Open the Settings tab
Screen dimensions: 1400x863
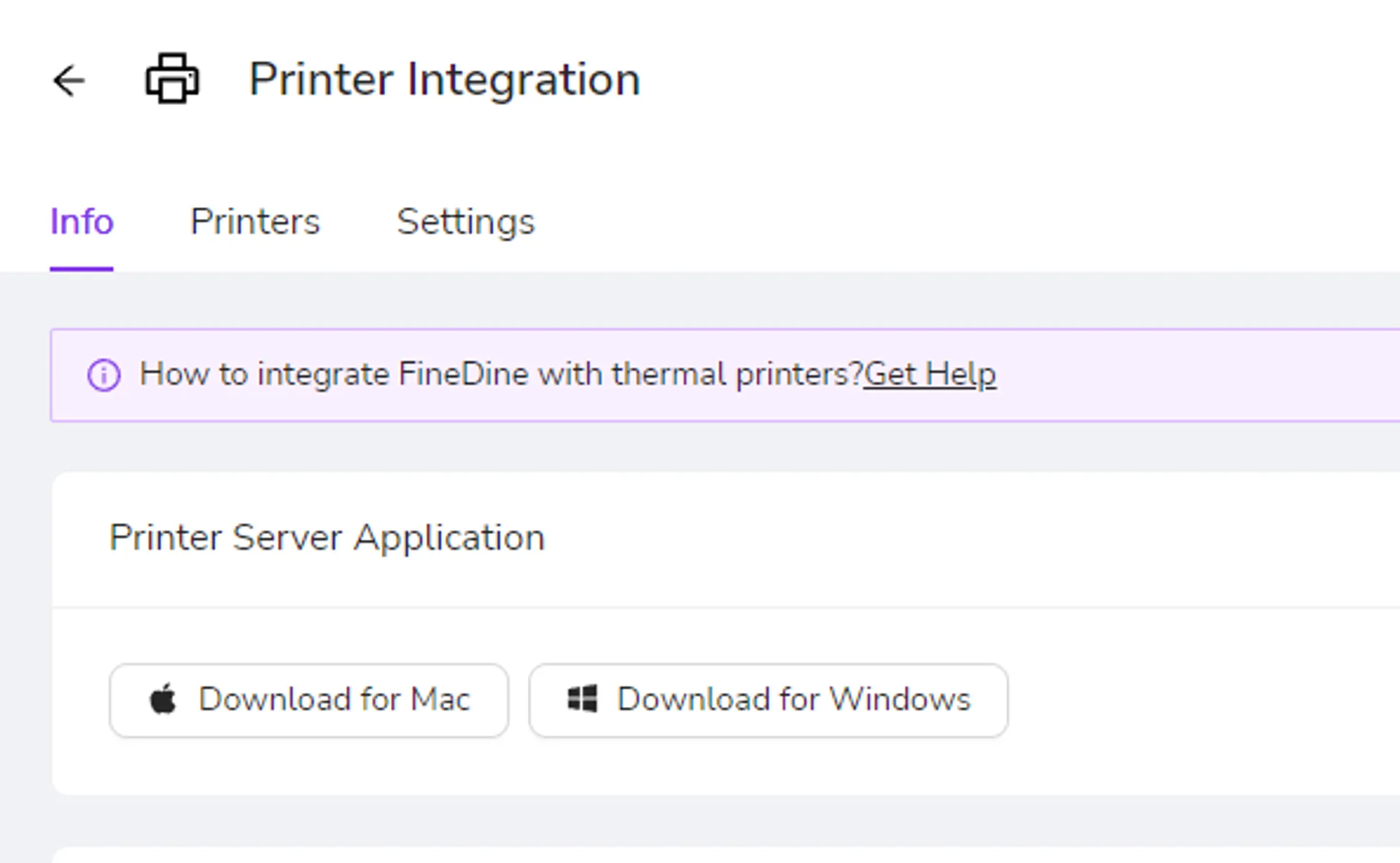coord(466,222)
